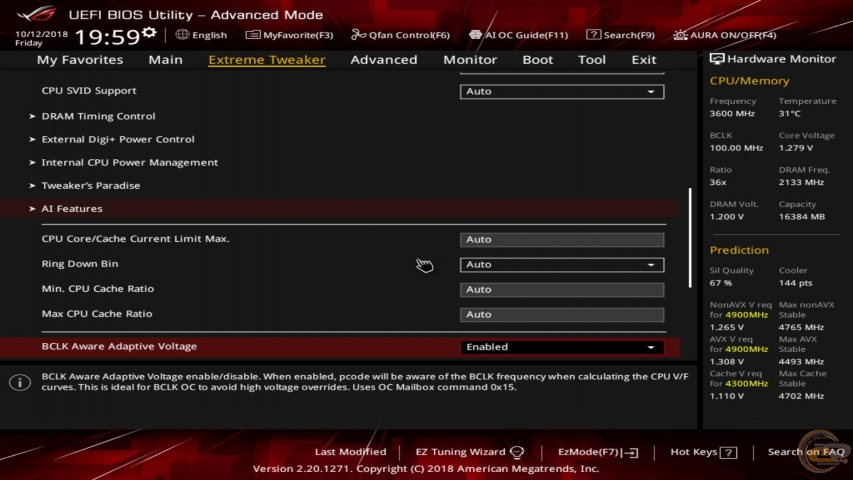Toggle AURA ON/OFF(F4) lighting

tap(680, 35)
